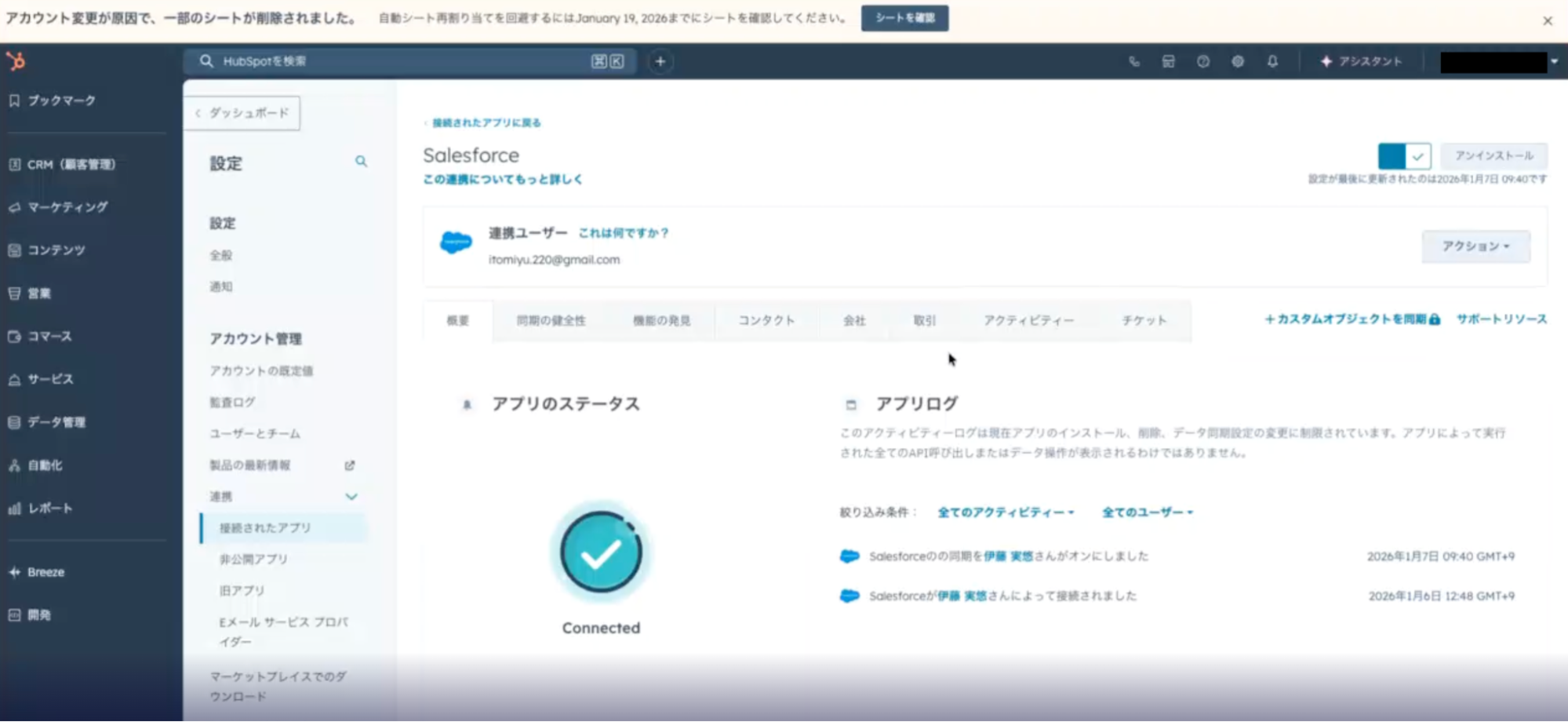
Task: Click the シートを確認 button in banner
Action: coord(904,18)
